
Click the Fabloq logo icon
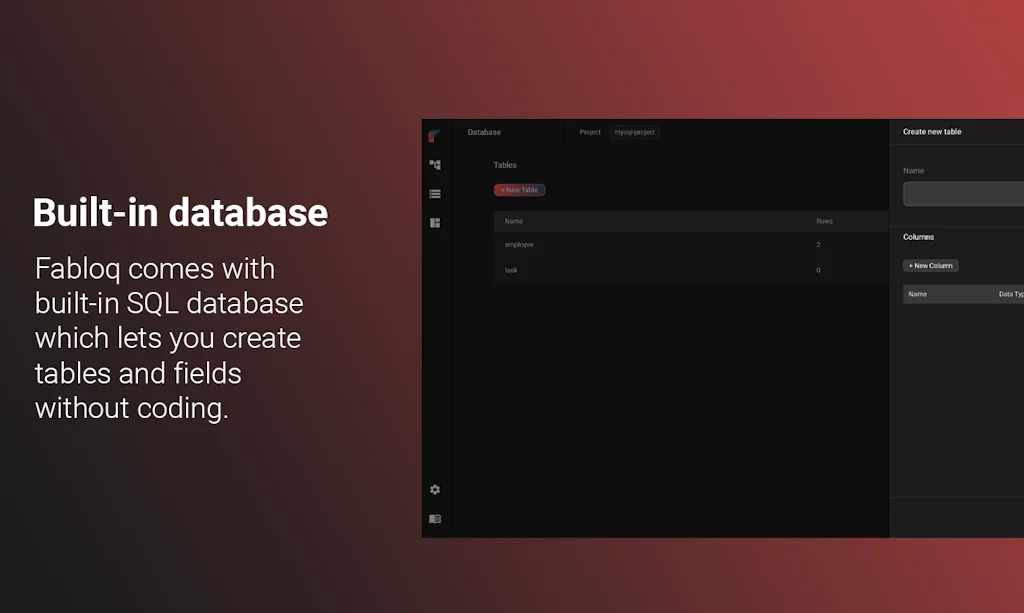point(434,135)
